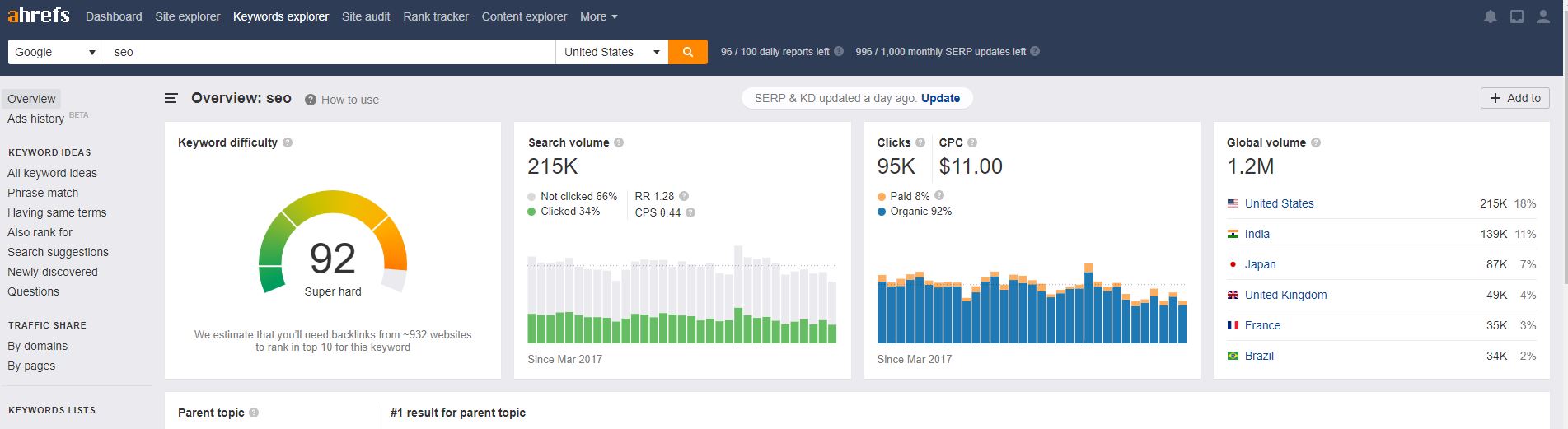1568x429 pixels.
Task: Click the Update SERP link
Action: pos(940,98)
